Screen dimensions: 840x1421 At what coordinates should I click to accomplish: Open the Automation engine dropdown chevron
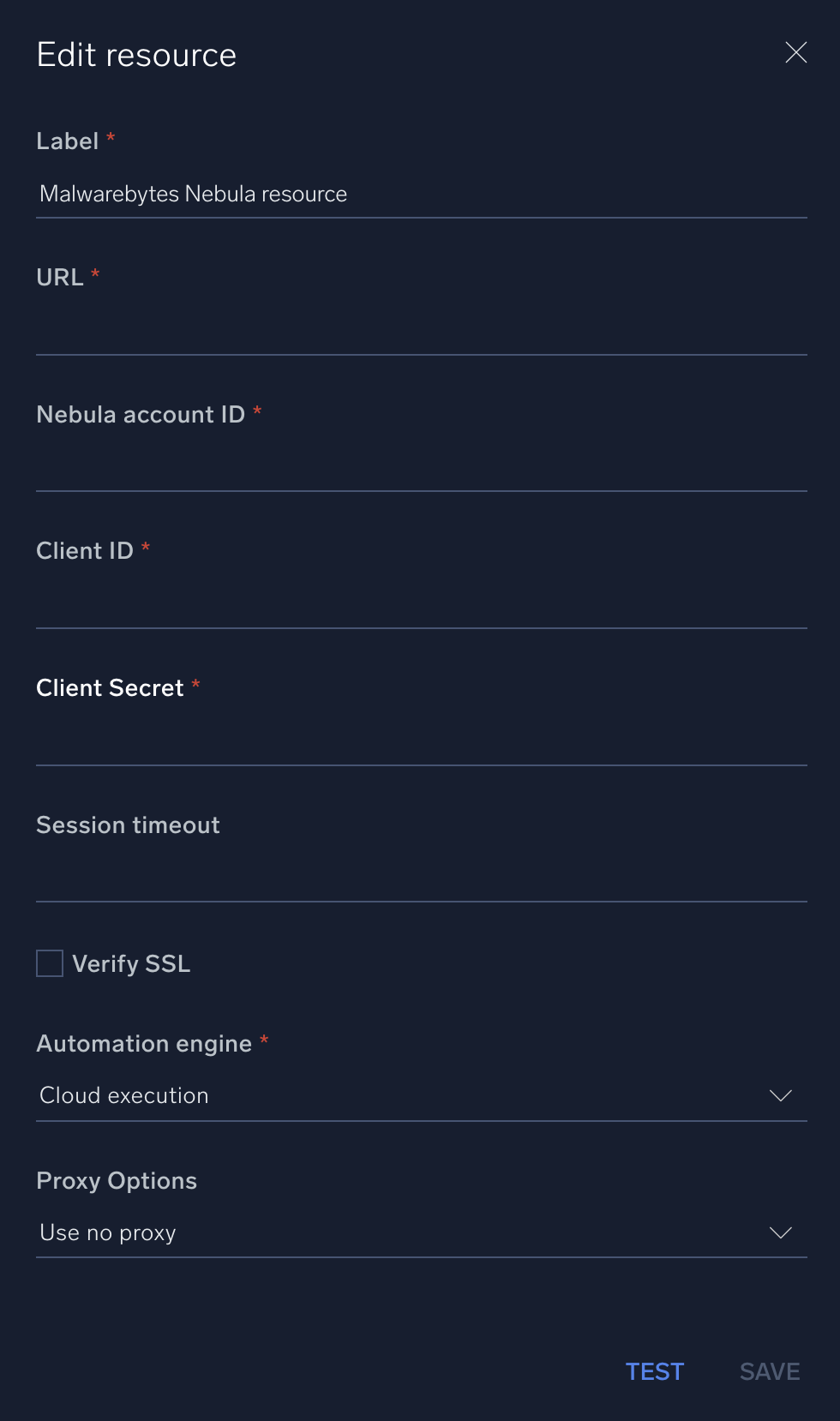(x=779, y=1094)
